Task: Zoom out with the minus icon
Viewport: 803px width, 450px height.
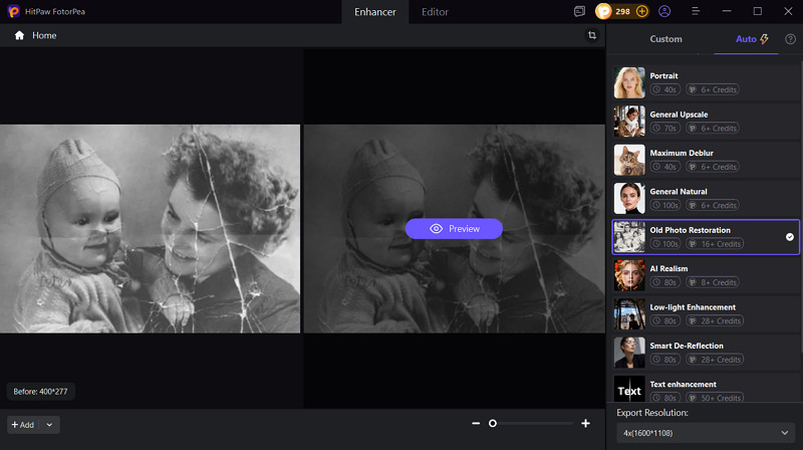Action: [x=476, y=423]
